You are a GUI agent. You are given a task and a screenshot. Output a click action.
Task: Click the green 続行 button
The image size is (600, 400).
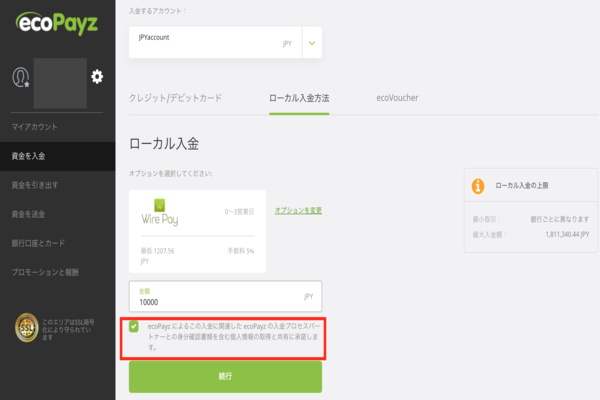coord(225,377)
